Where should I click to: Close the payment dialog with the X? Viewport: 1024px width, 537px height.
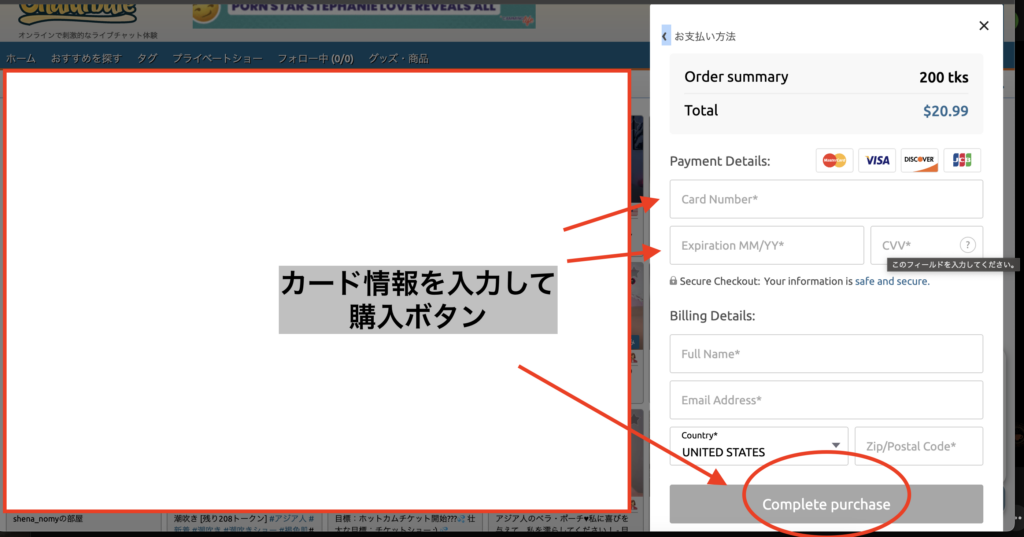click(x=984, y=26)
